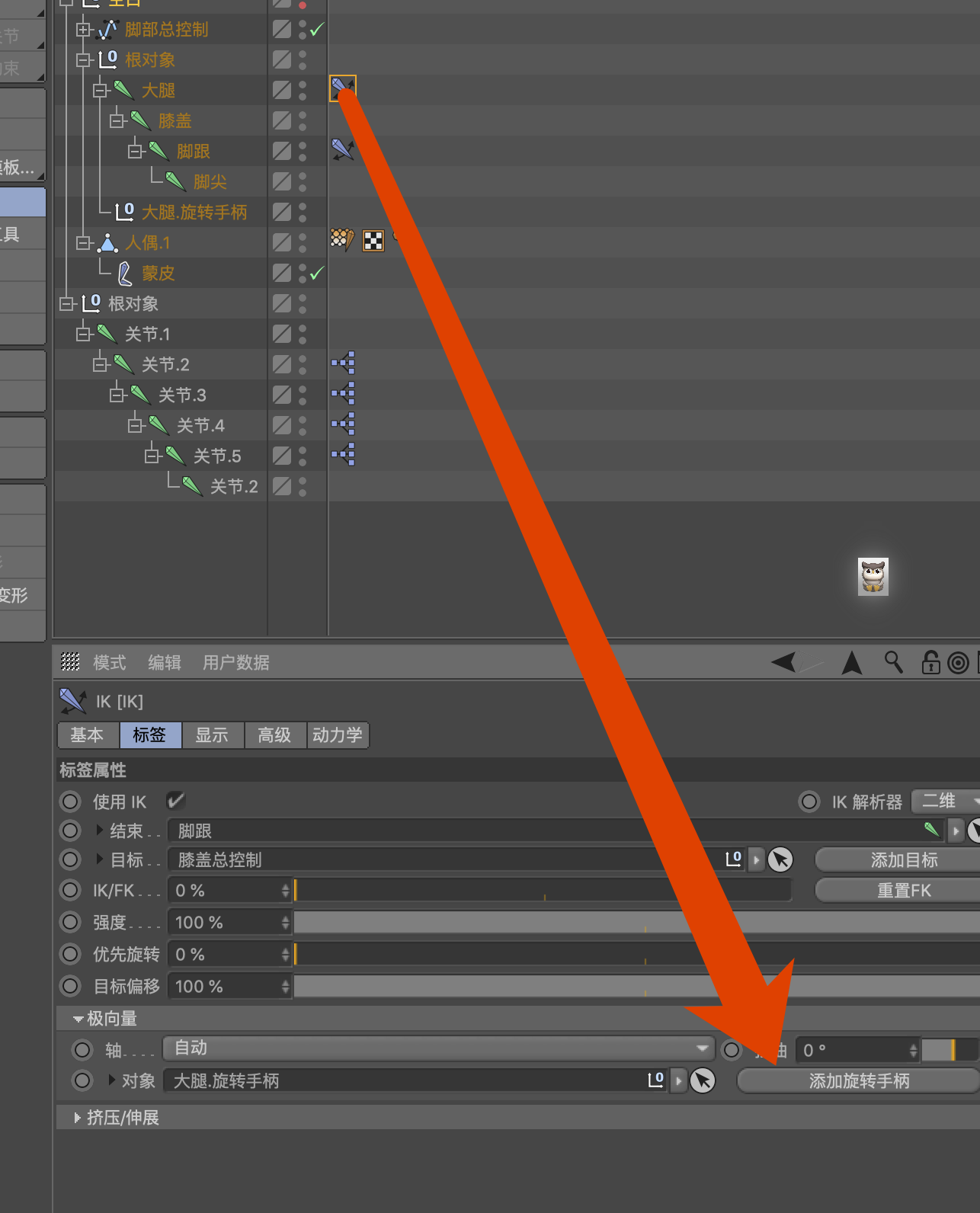Click the 添加旋转手柄 button
980x1213 pixels.
tap(858, 1080)
